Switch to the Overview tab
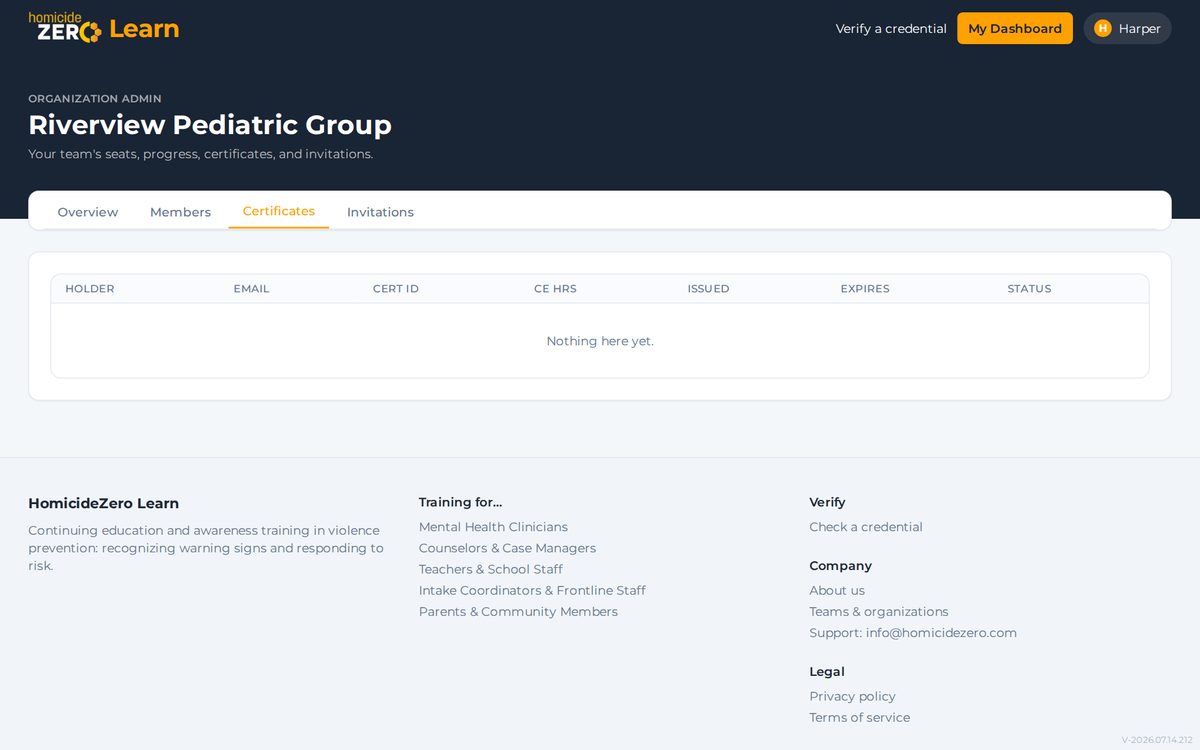 tap(88, 212)
